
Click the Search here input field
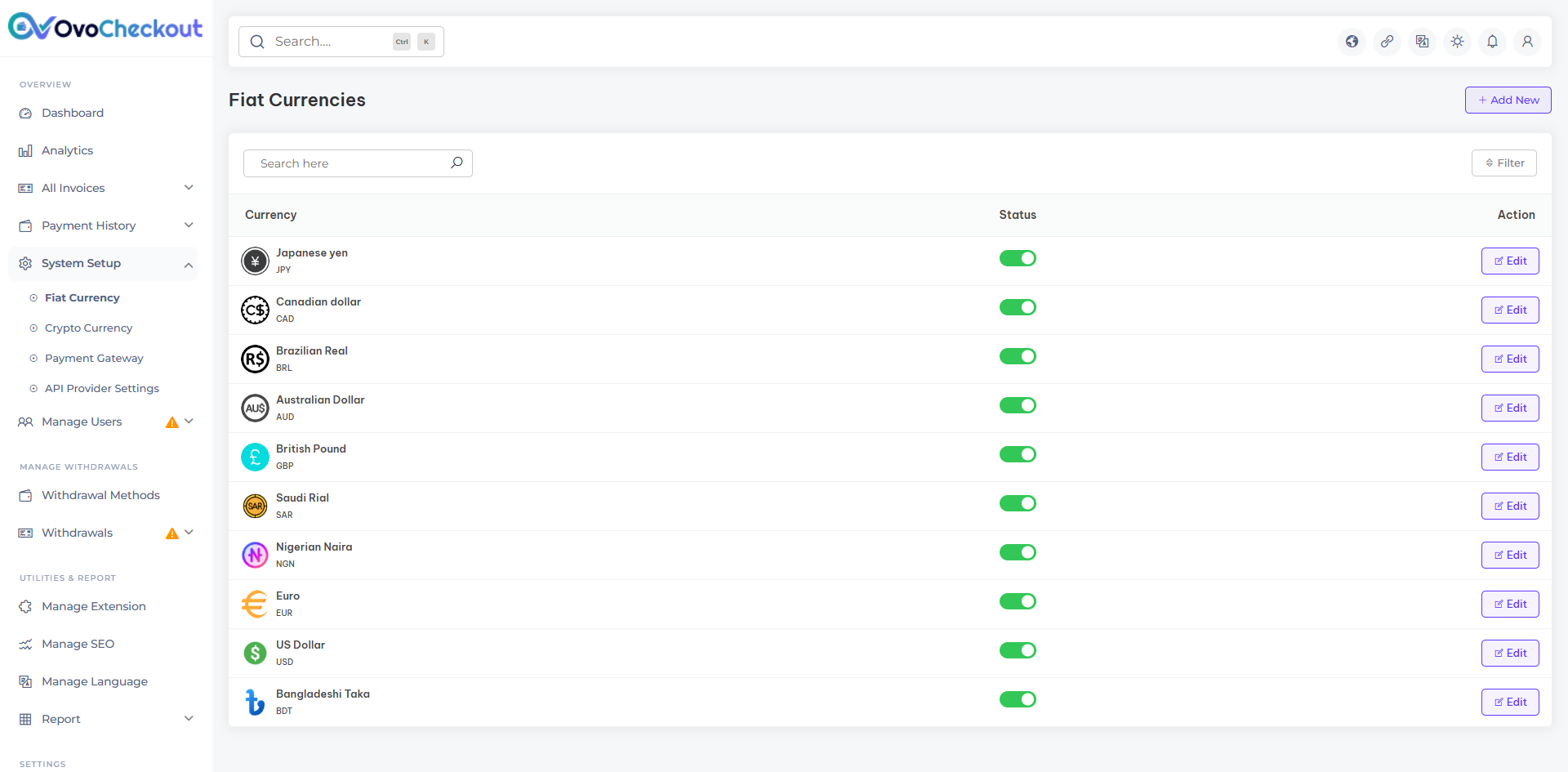pos(358,163)
